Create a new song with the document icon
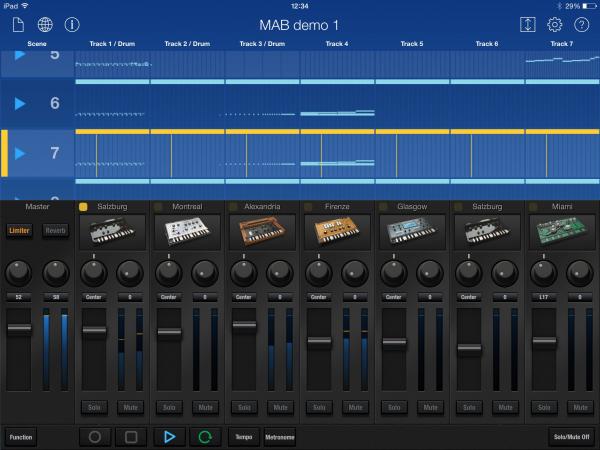 (18, 24)
